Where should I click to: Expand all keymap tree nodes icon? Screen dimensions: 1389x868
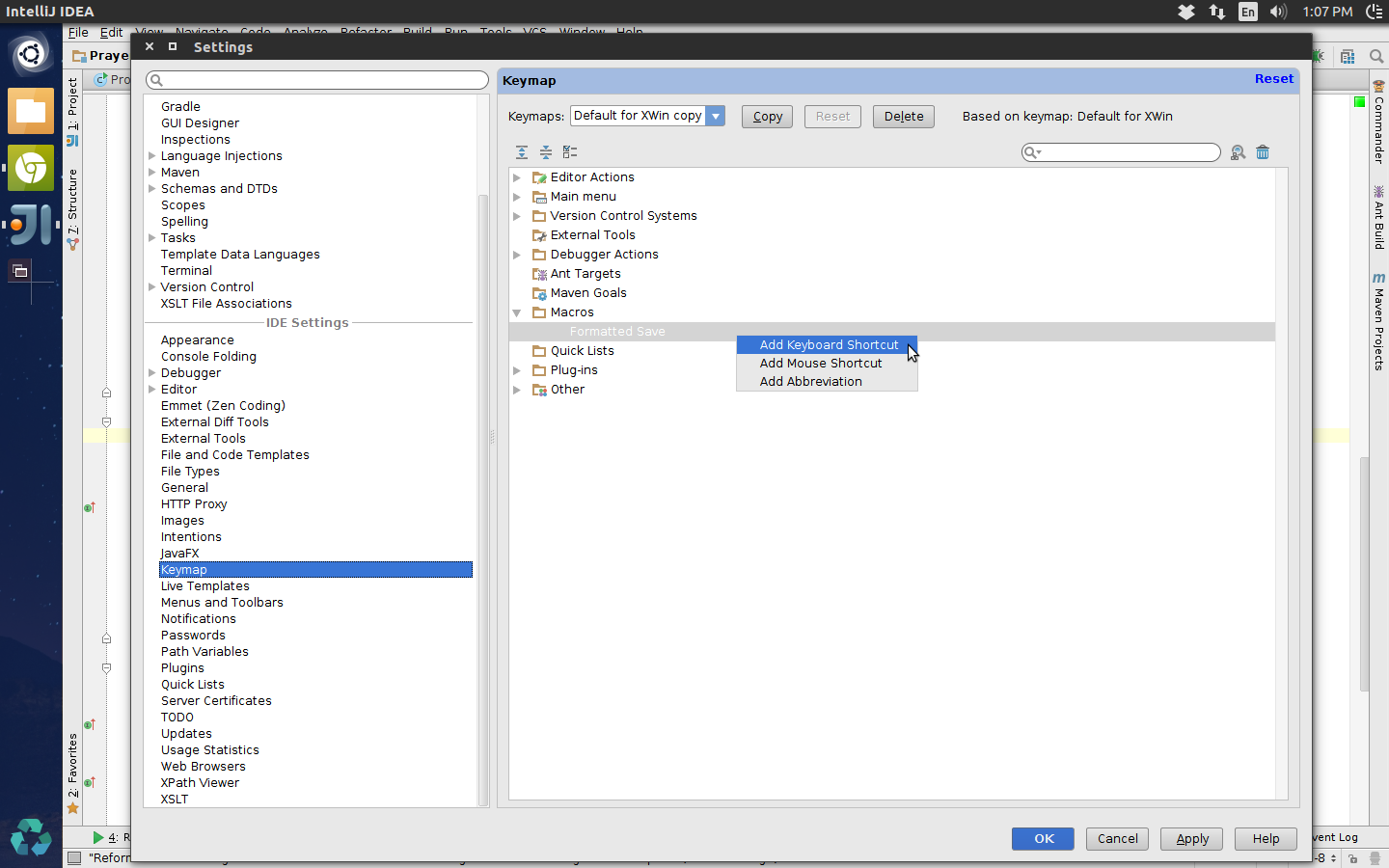[x=522, y=152]
